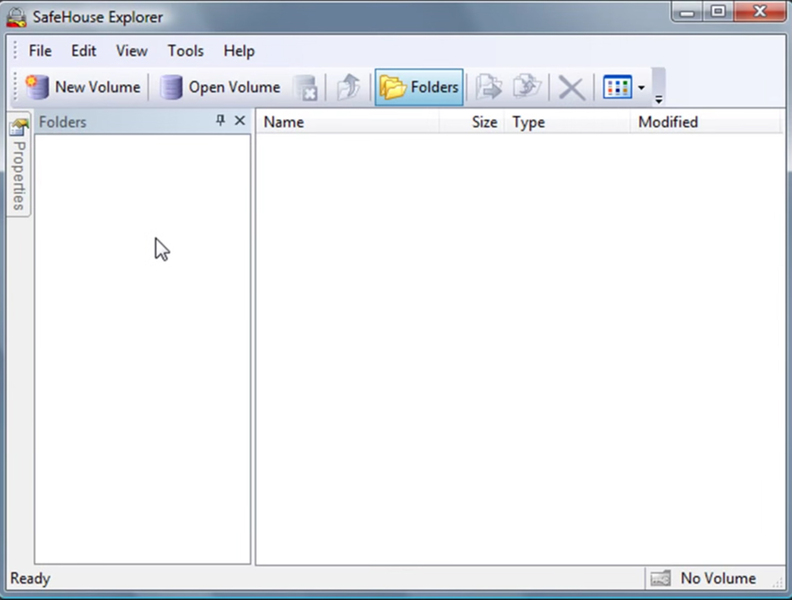Screen dimensions: 792x600
Task: Open the Tools menu
Action: point(185,51)
